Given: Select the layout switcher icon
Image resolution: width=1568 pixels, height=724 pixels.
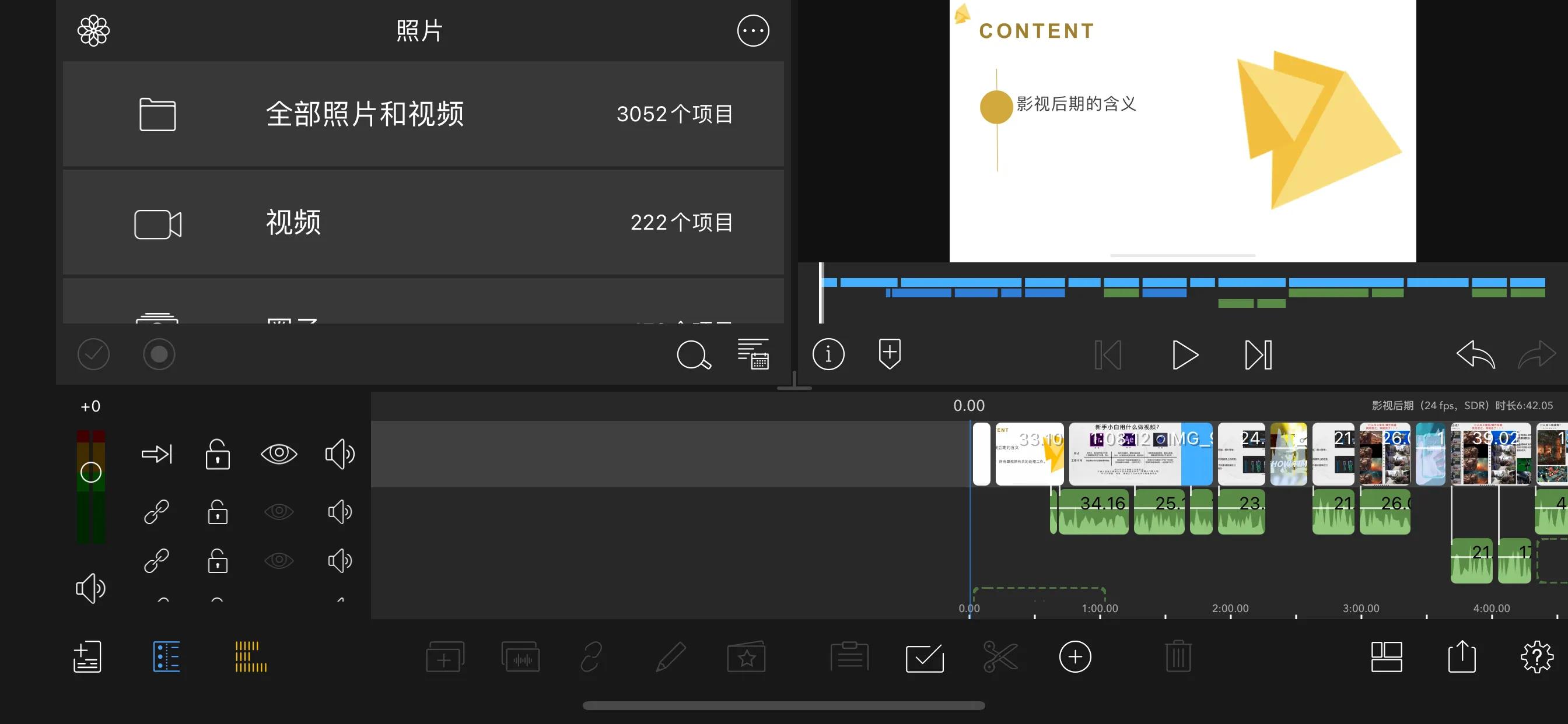Looking at the screenshot, I should (x=1387, y=657).
